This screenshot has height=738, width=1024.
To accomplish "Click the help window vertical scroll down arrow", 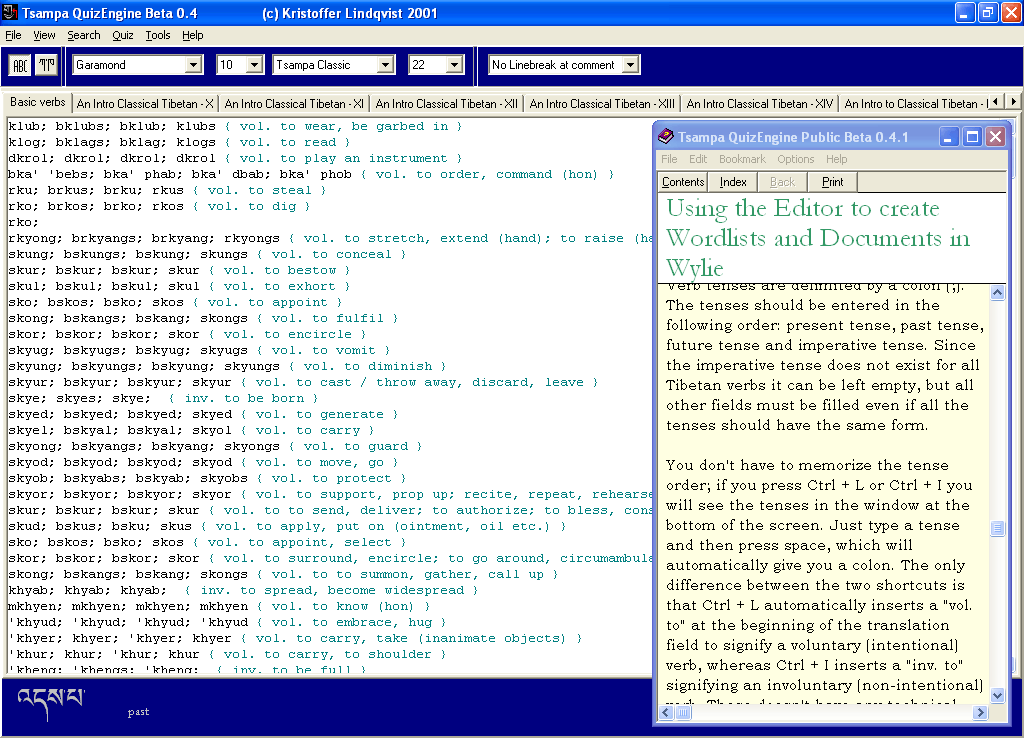I will [997, 696].
